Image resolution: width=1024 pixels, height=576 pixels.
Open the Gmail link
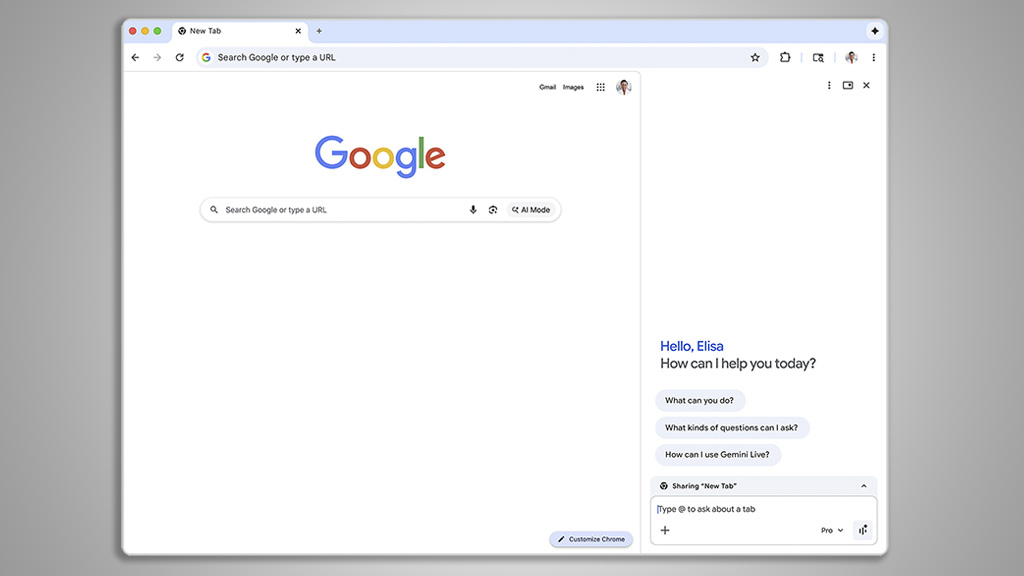[547, 87]
